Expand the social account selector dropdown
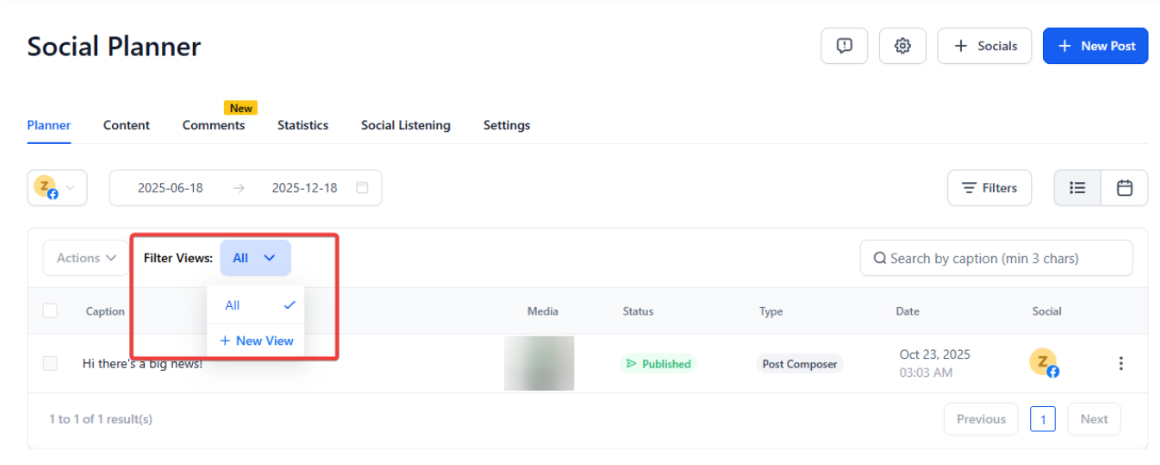1160x465 pixels. point(57,188)
